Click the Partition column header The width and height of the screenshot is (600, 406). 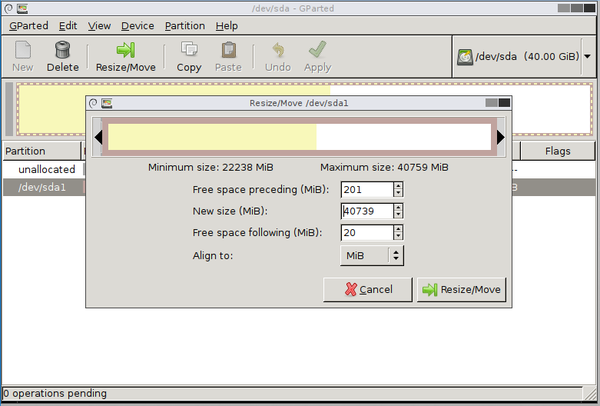pyautogui.click(x=41, y=151)
